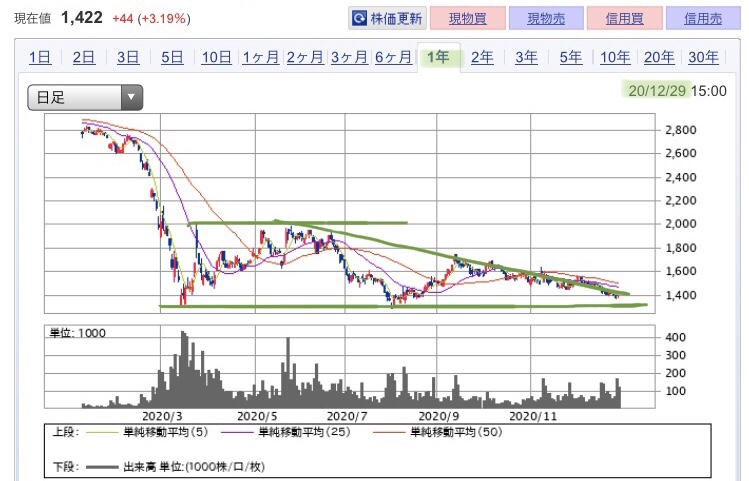This screenshot has height=481, width=749.
Task: Select the 5日 period tab
Action: pos(172,58)
